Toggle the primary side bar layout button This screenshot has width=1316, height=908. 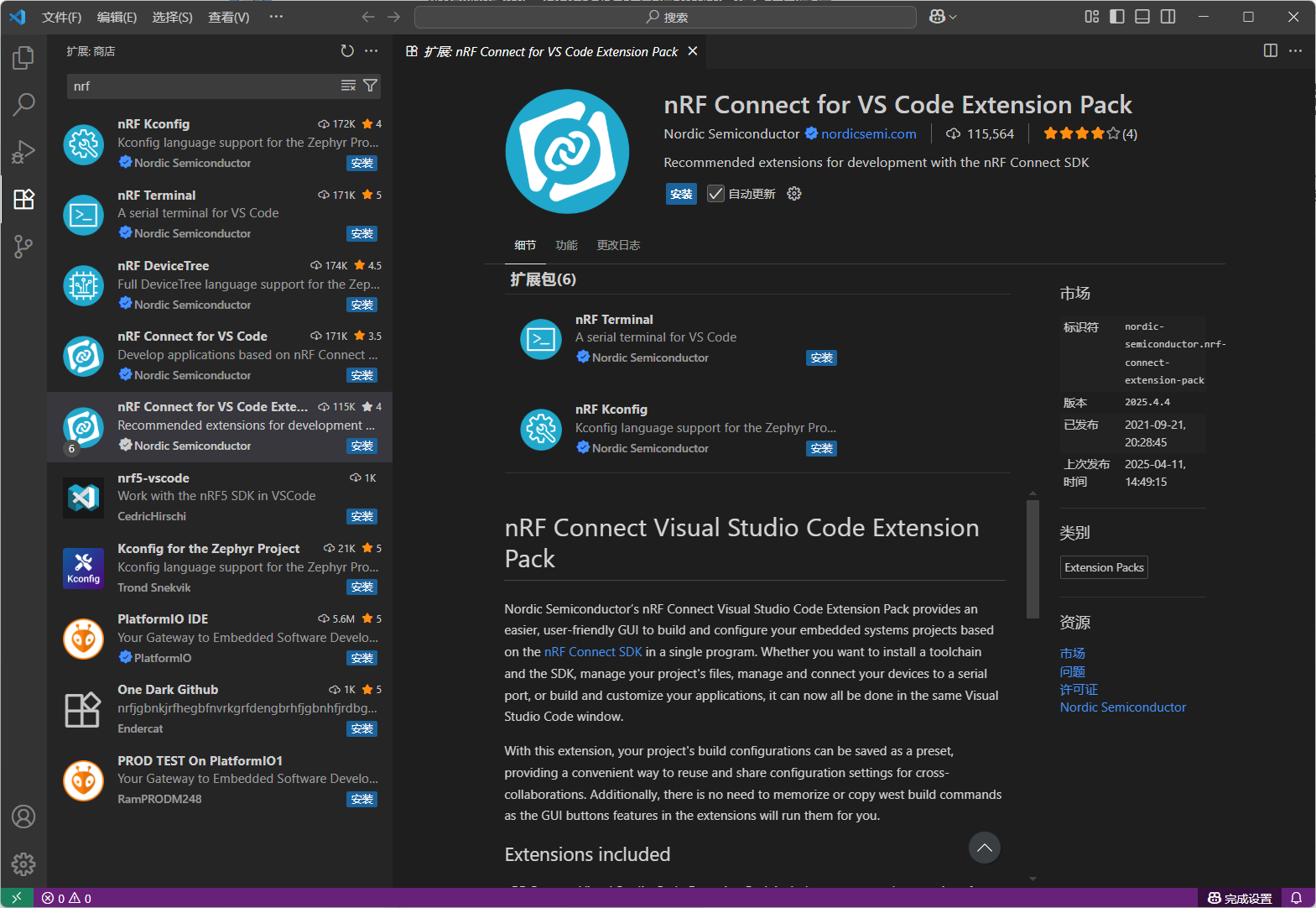[1116, 17]
